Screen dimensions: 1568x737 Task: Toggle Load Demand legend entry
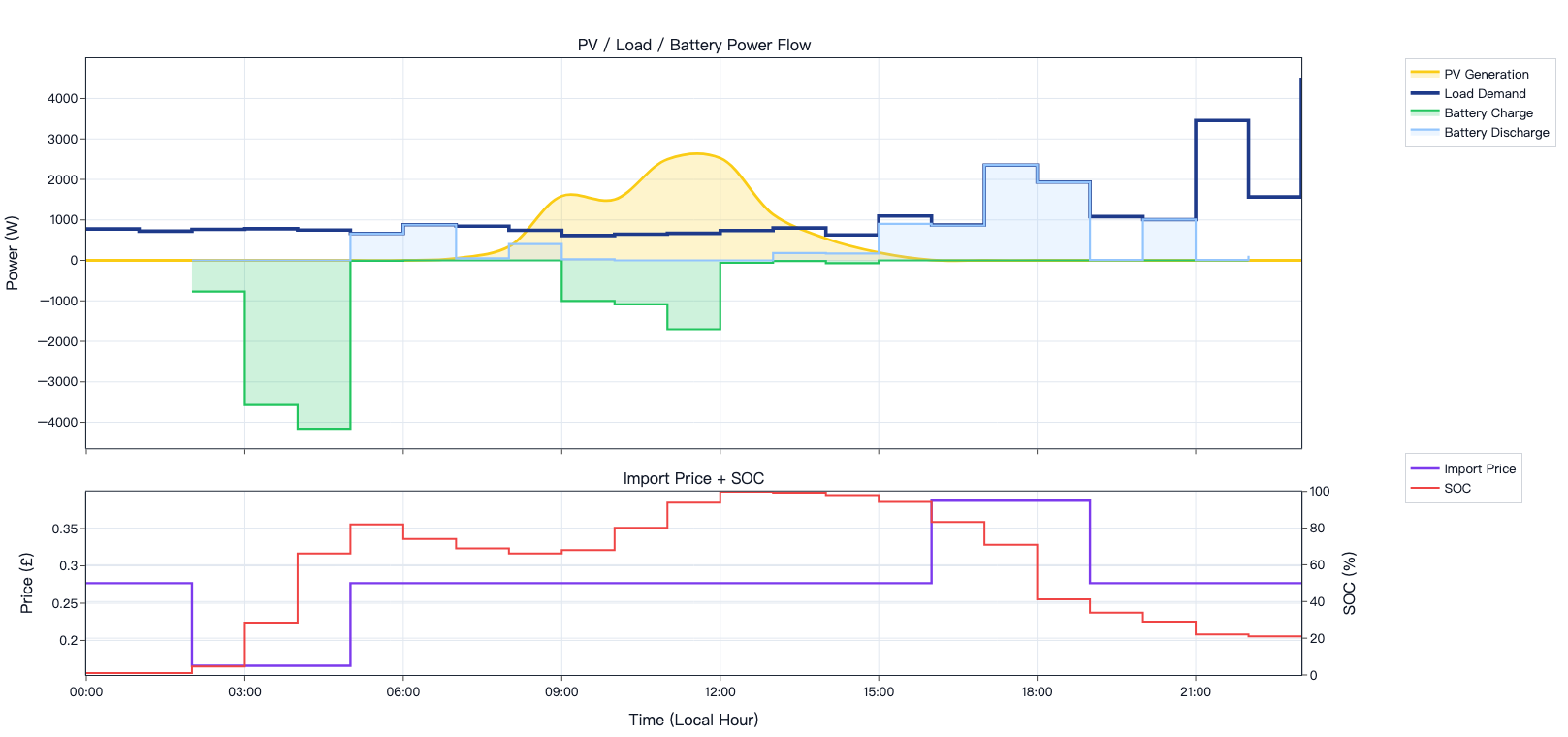tap(1480, 93)
